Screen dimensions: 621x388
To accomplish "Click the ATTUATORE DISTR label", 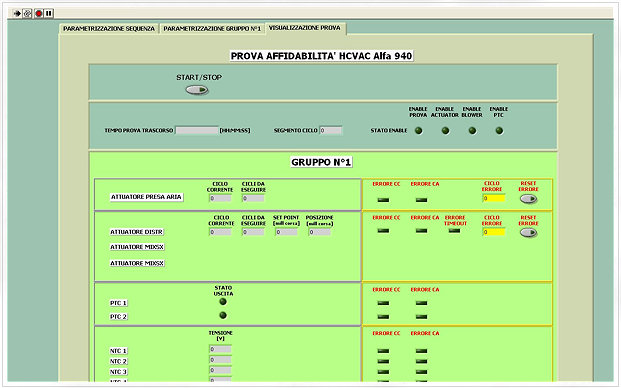I will [137, 232].
